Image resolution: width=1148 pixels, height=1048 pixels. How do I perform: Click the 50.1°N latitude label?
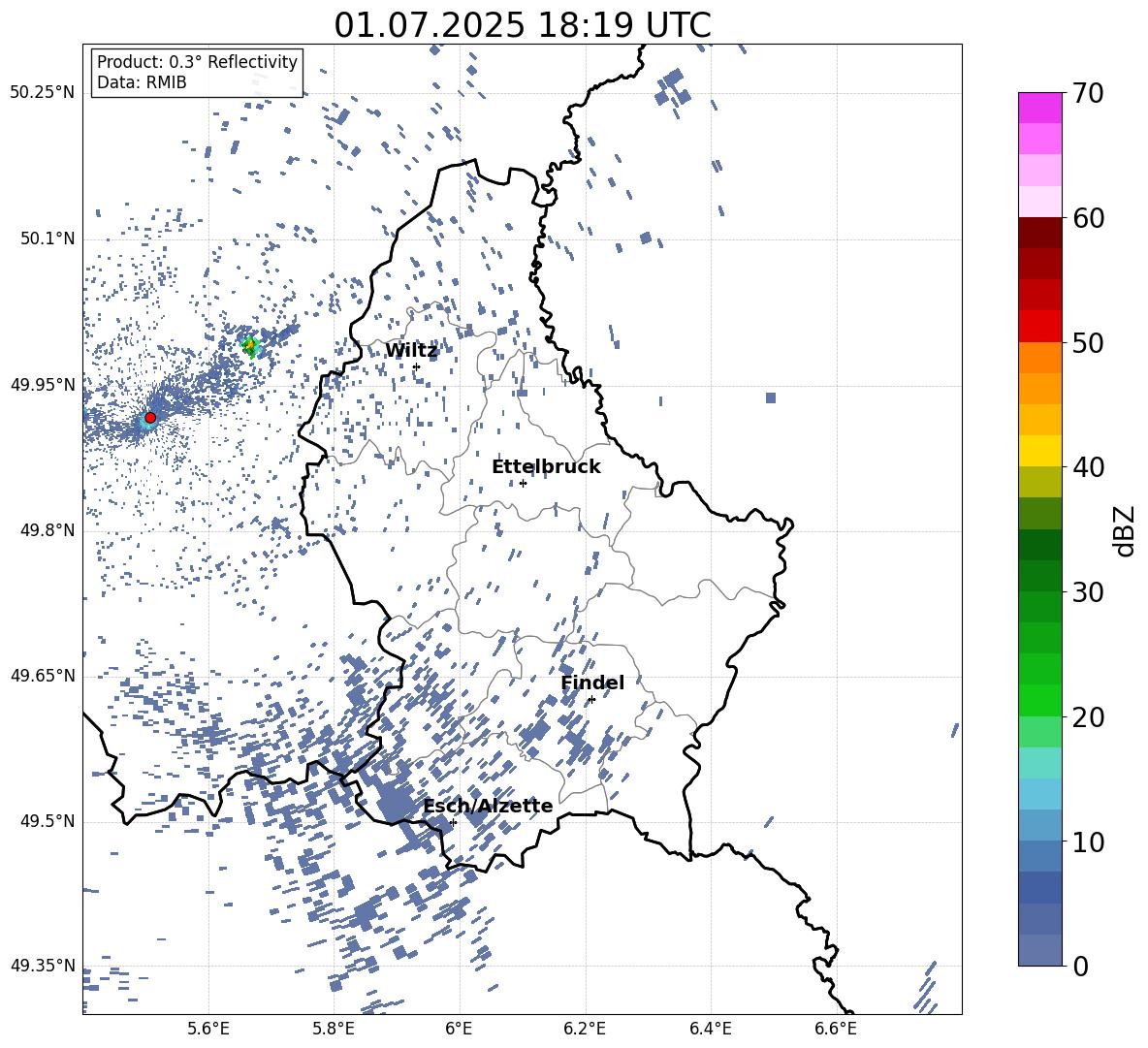click(x=48, y=239)
